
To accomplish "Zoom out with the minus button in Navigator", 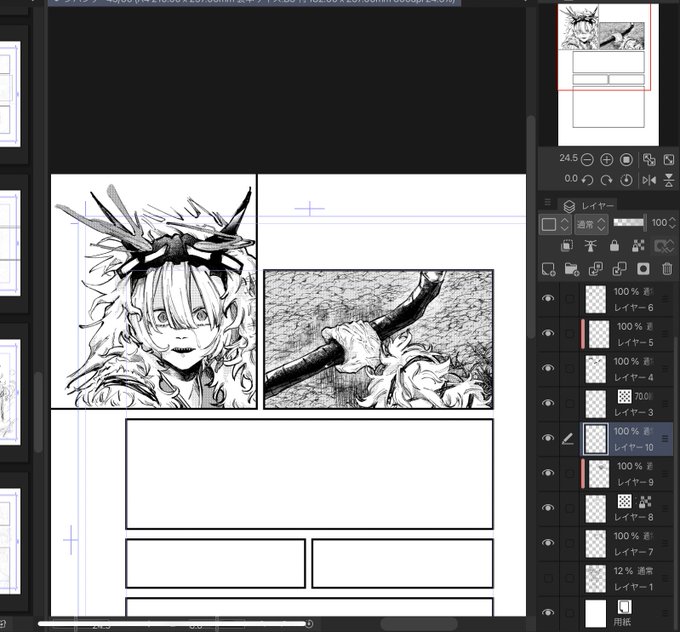I will pos(587,160).
